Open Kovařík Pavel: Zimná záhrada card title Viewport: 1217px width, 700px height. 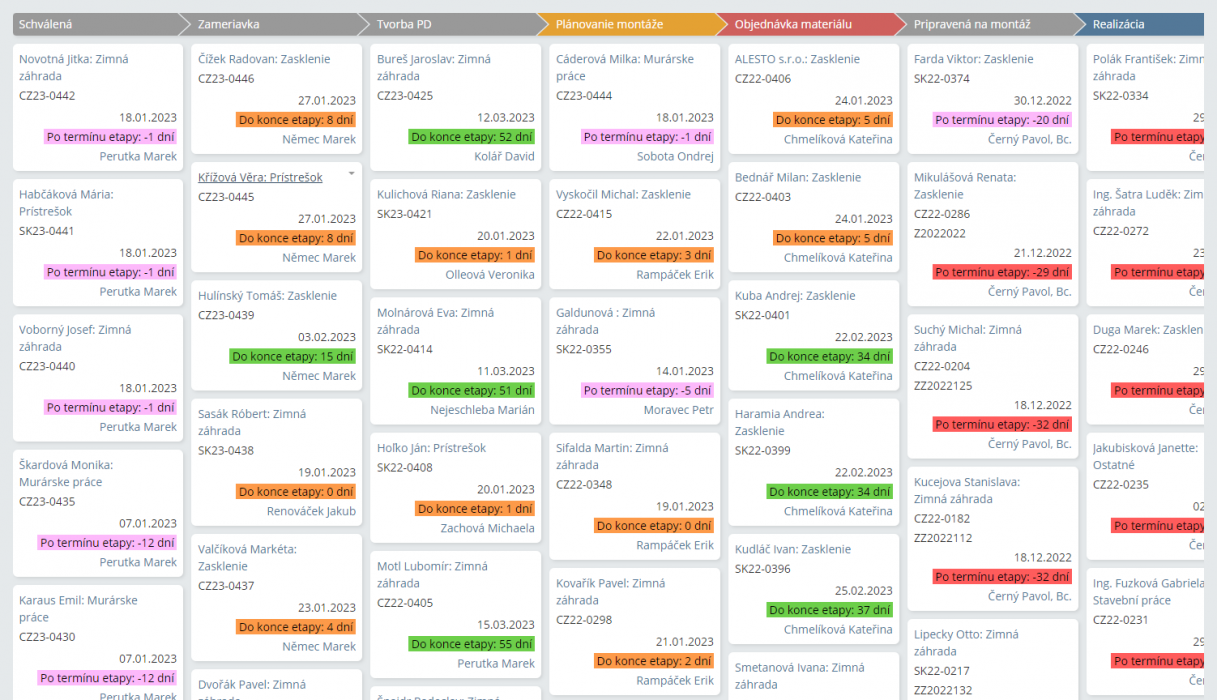point(612,591)
